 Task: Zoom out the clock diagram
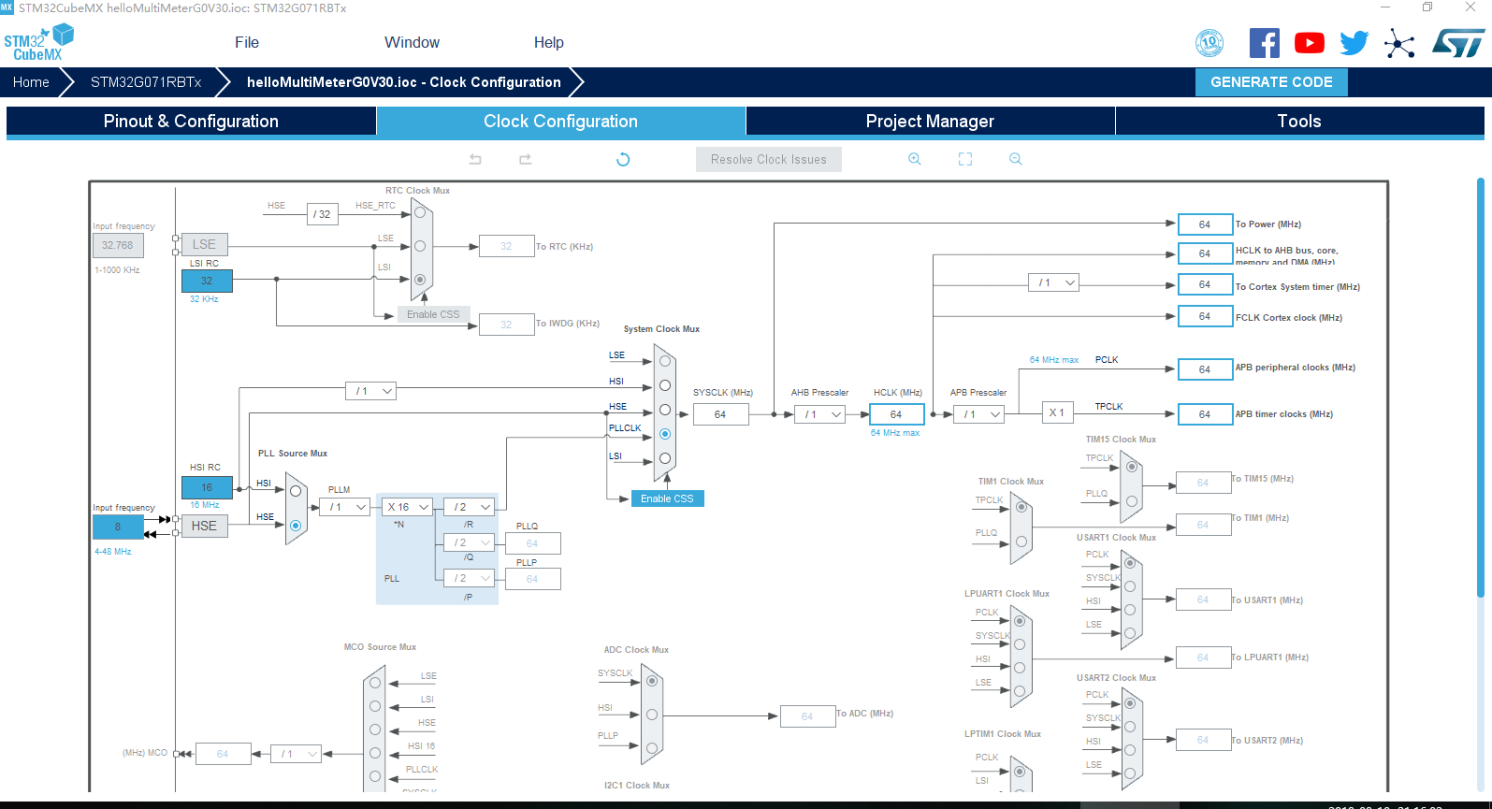pyautogui.click(x=1015, y=159)
